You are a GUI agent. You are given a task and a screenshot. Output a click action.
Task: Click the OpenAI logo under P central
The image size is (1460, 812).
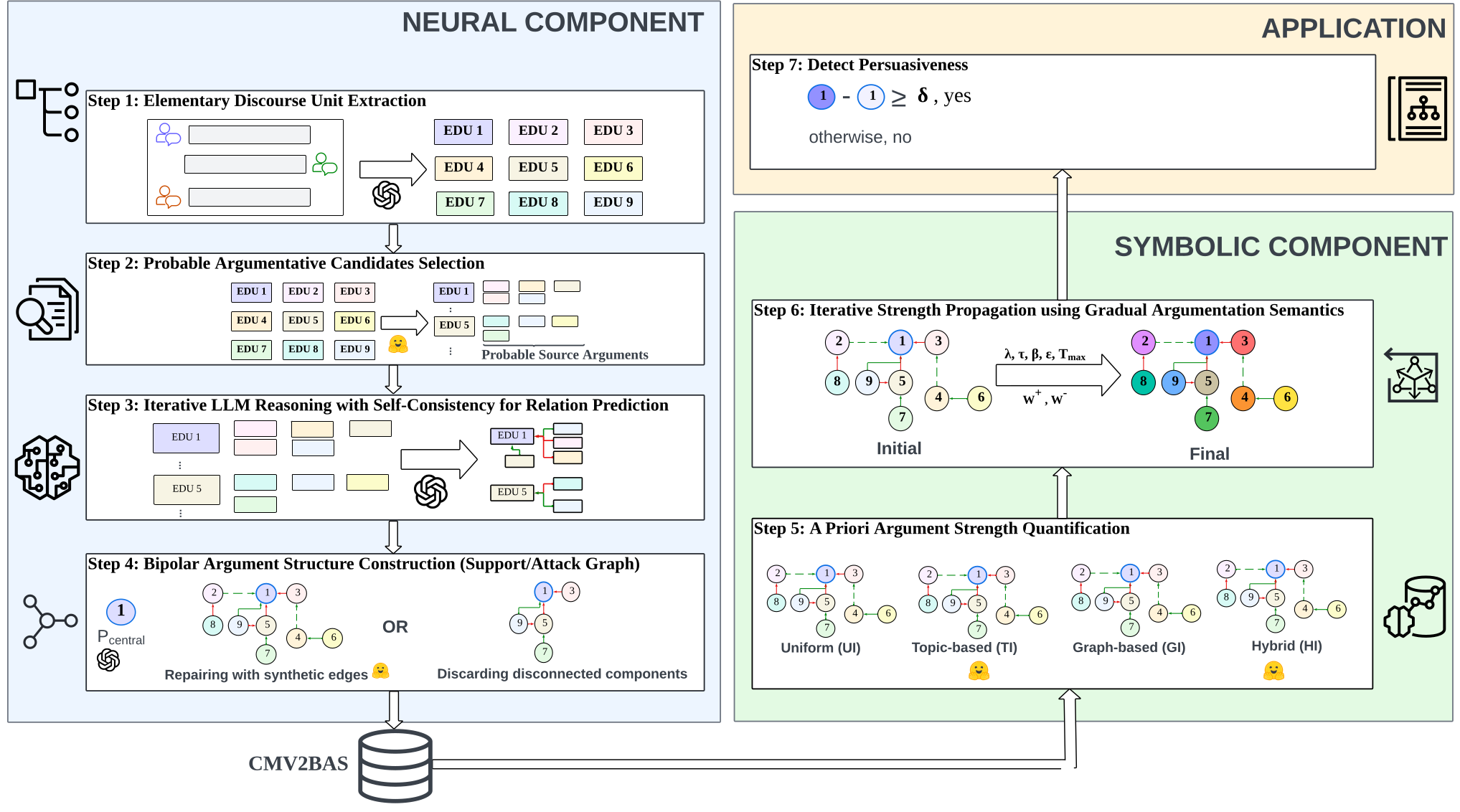coord(108,660)
